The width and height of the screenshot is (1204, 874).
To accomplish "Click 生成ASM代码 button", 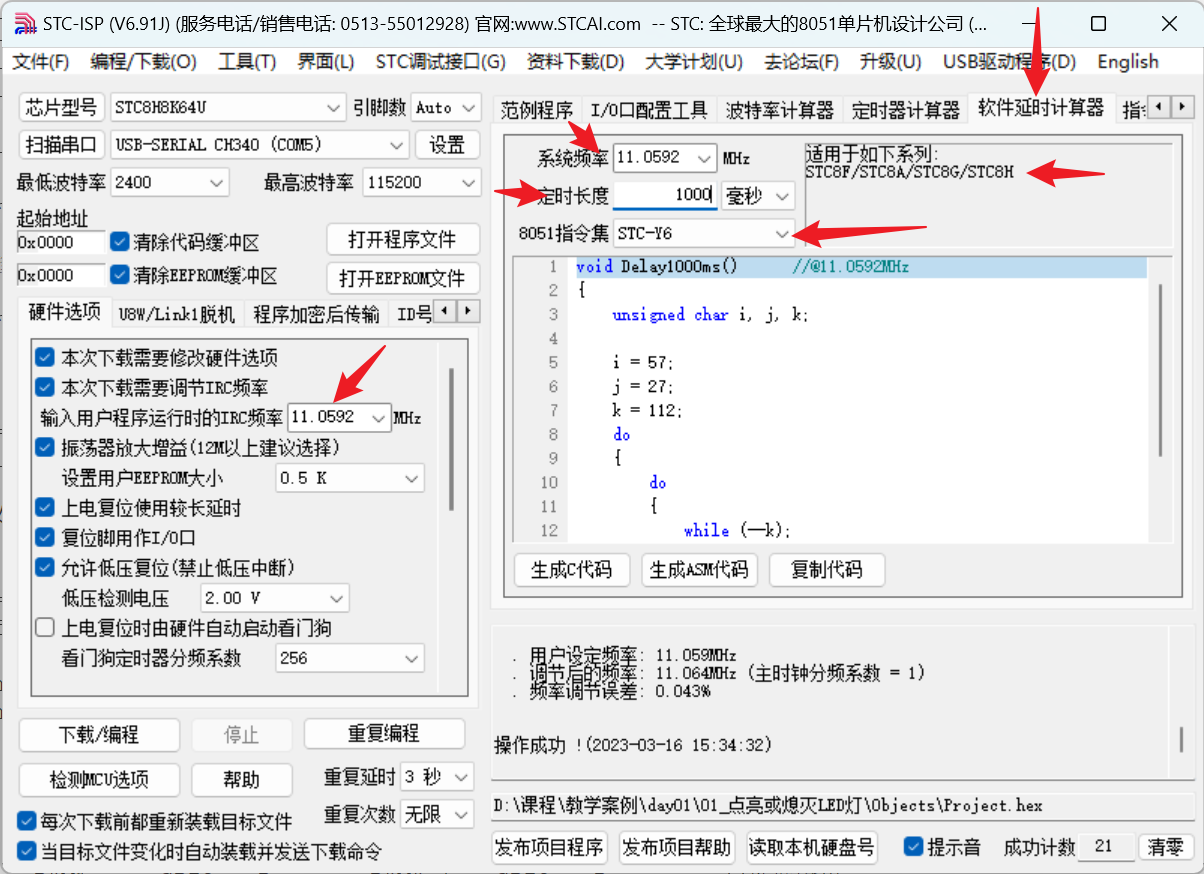I will pyautogui.click(x=699, y=570).
